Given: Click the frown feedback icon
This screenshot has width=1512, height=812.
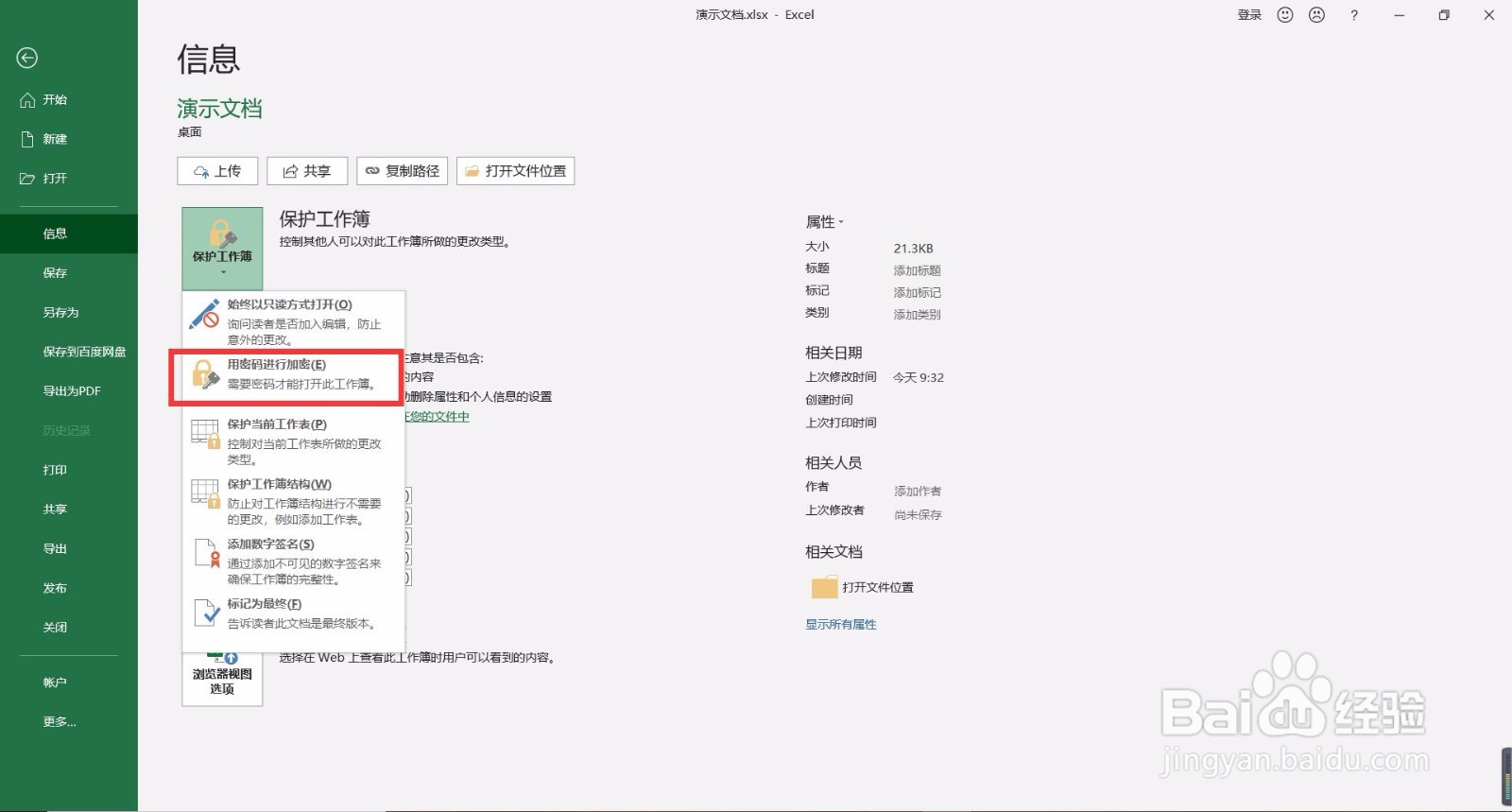Looking at the screenshot, I should point(1317,15).
